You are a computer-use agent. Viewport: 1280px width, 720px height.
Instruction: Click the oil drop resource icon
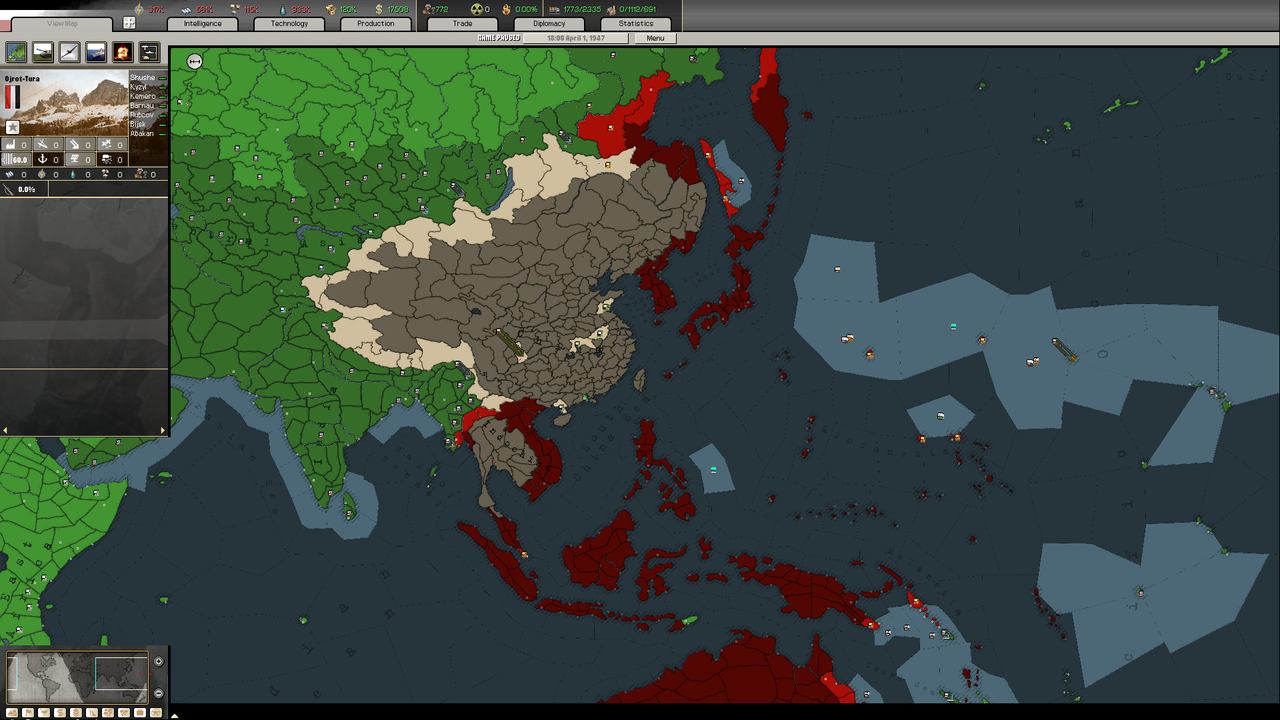pos(282,9)
